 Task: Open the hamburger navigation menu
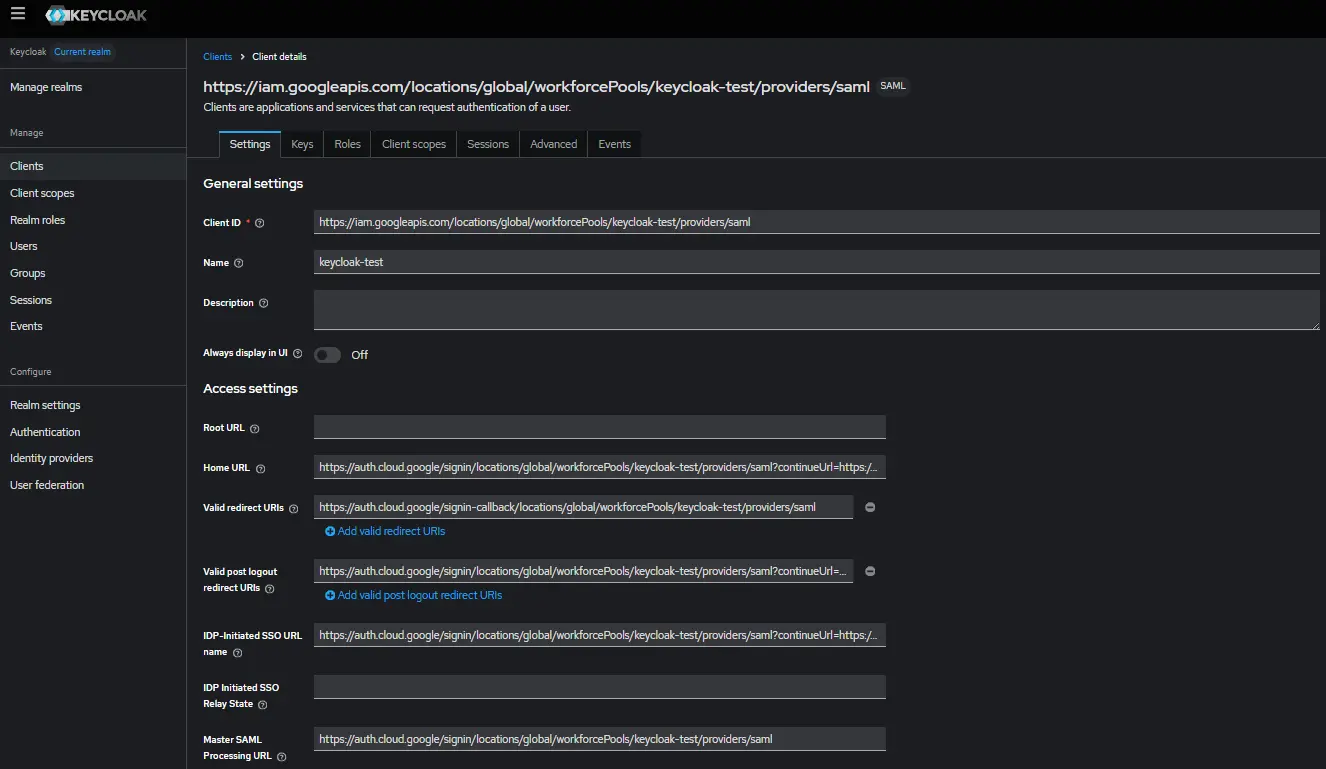pyautogui.click(x=18, y=14)
